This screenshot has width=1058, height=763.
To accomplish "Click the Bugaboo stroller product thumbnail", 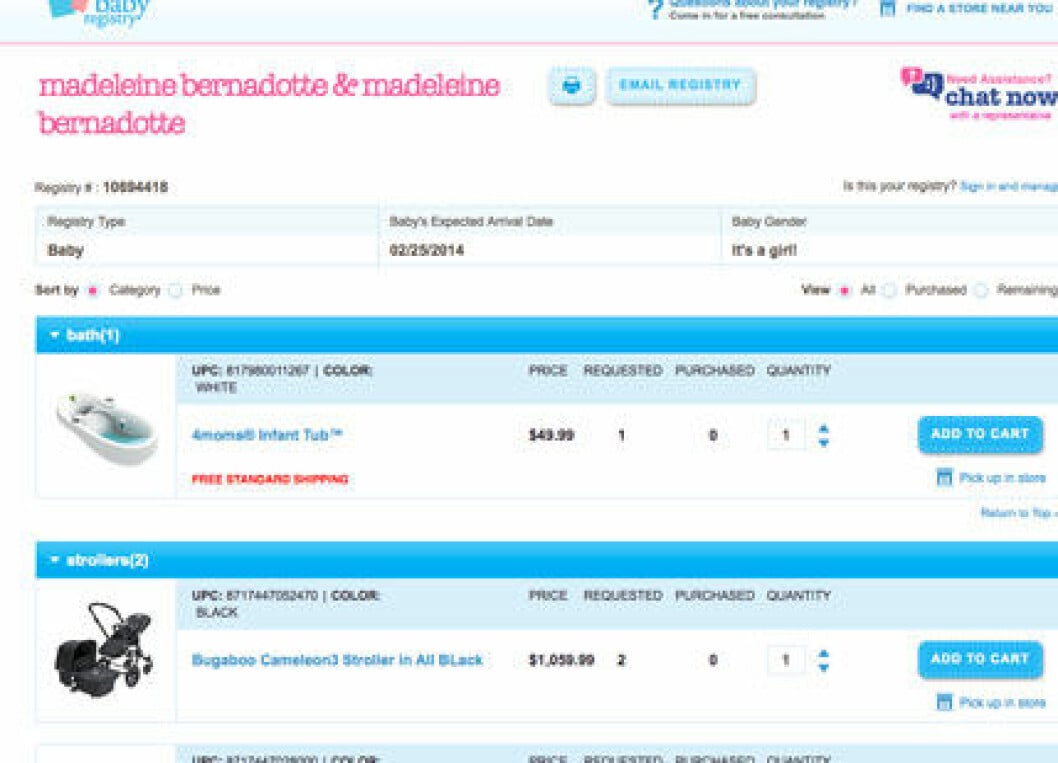I will 104,649.
